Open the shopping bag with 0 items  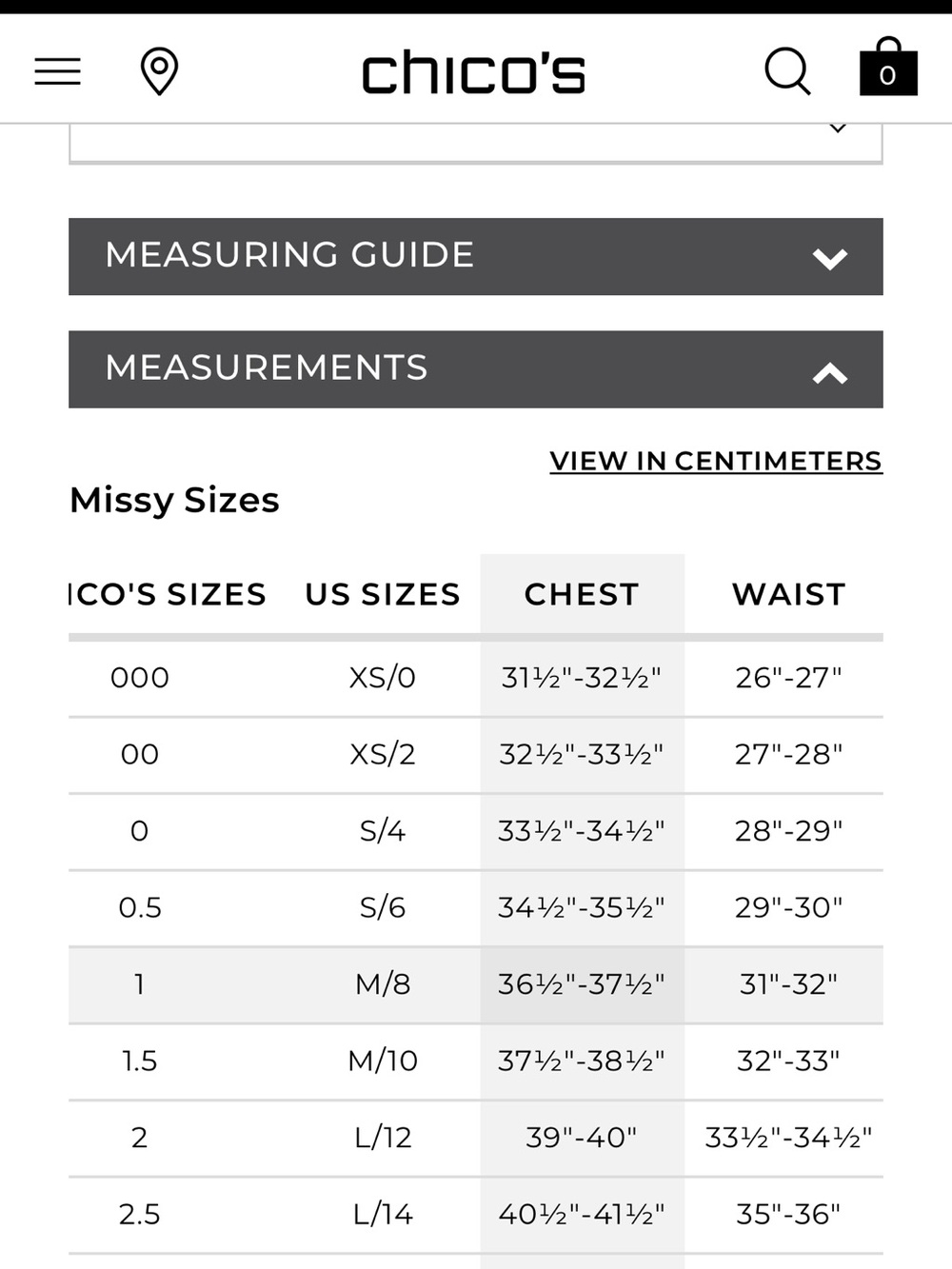(888, 68)
